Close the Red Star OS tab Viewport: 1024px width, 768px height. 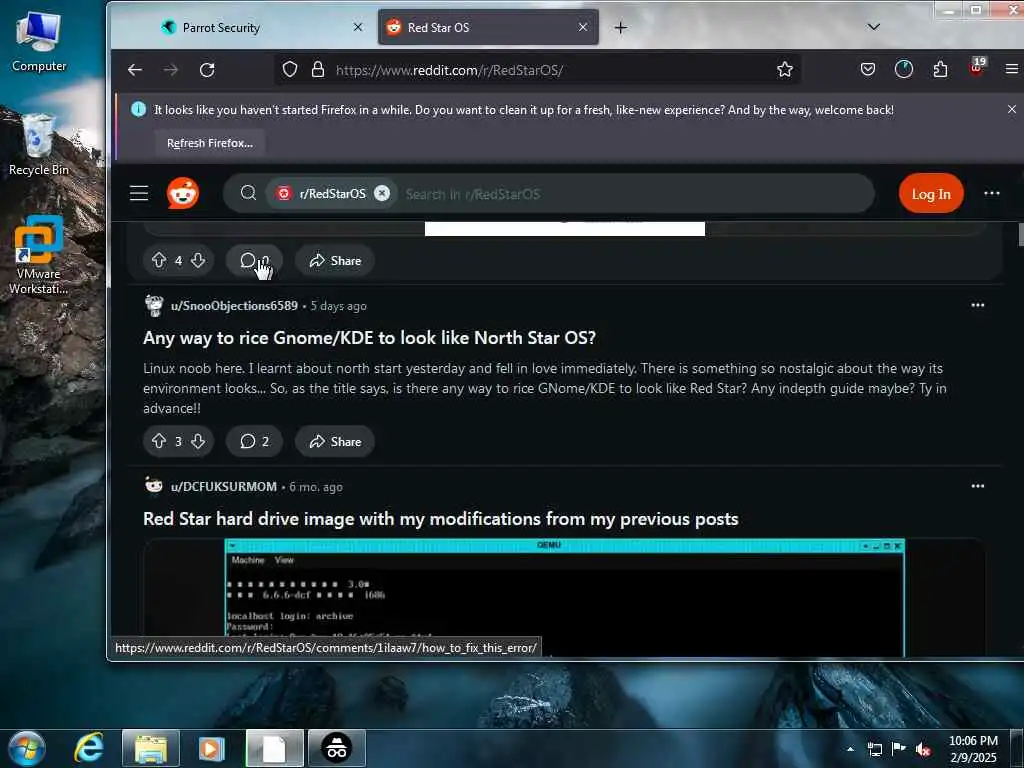[x=583, y=27]
